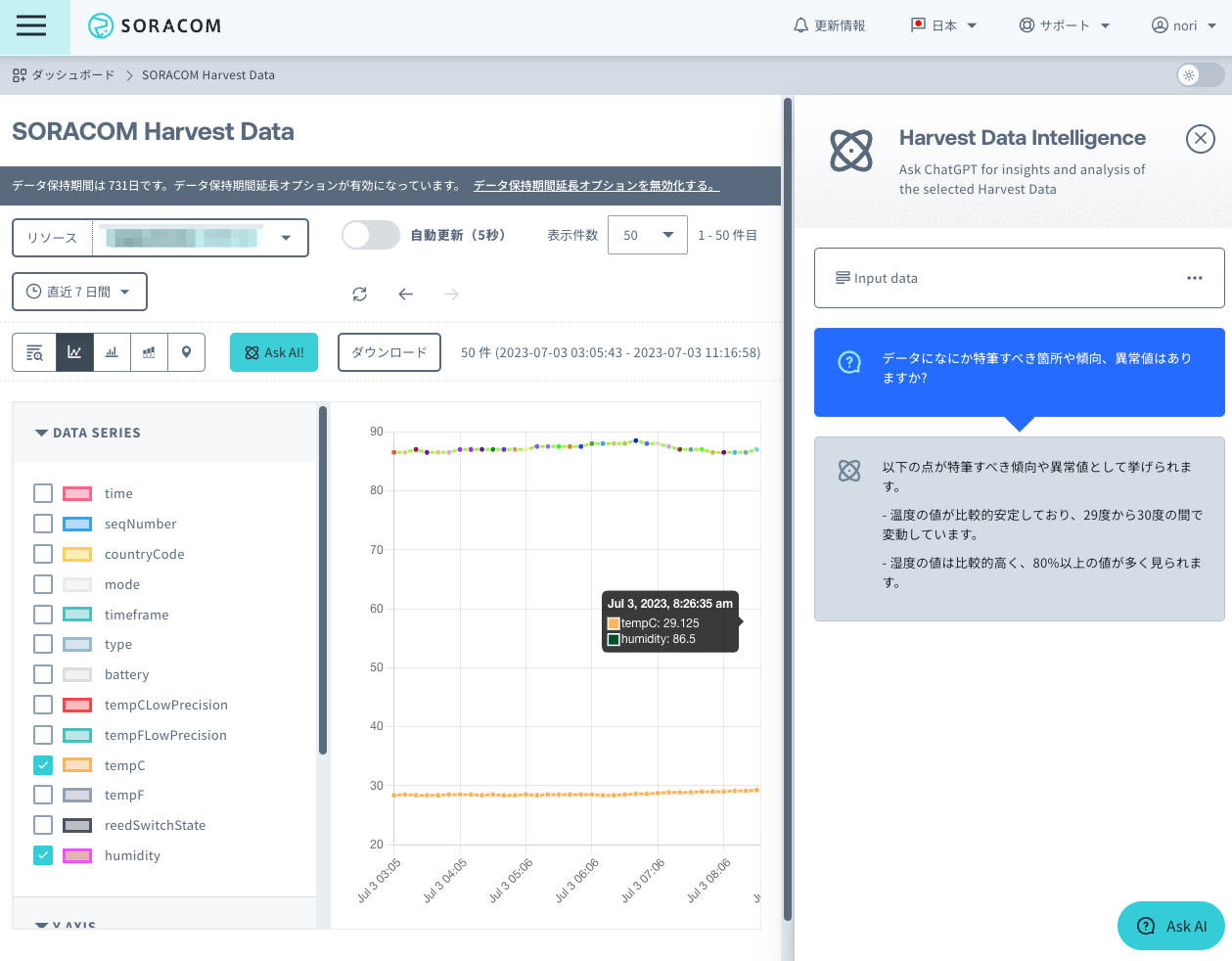Image resolution: width=1232 pixels, height=961 pixels.
Task: Open the 日本 region dropdown
Action: coord(943,25)
